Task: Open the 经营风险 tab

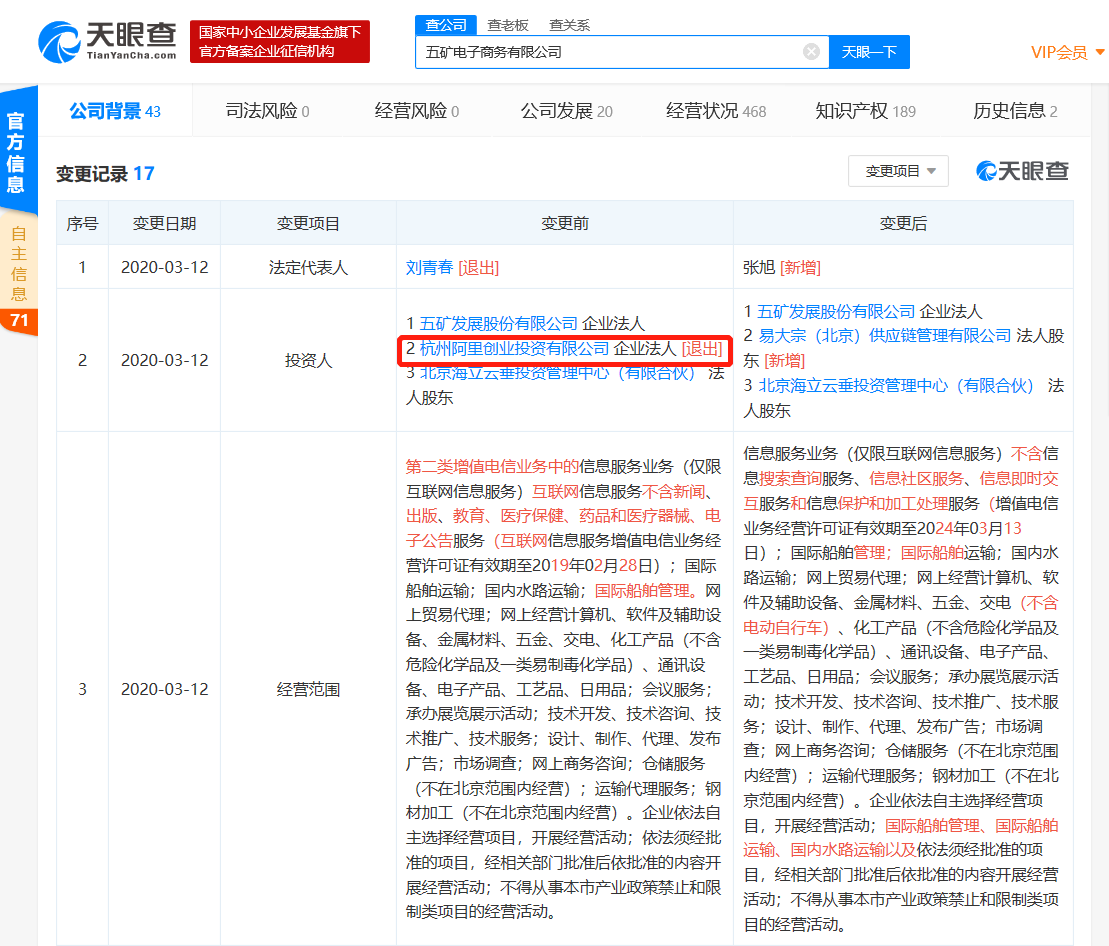Action: click(417, 111)
